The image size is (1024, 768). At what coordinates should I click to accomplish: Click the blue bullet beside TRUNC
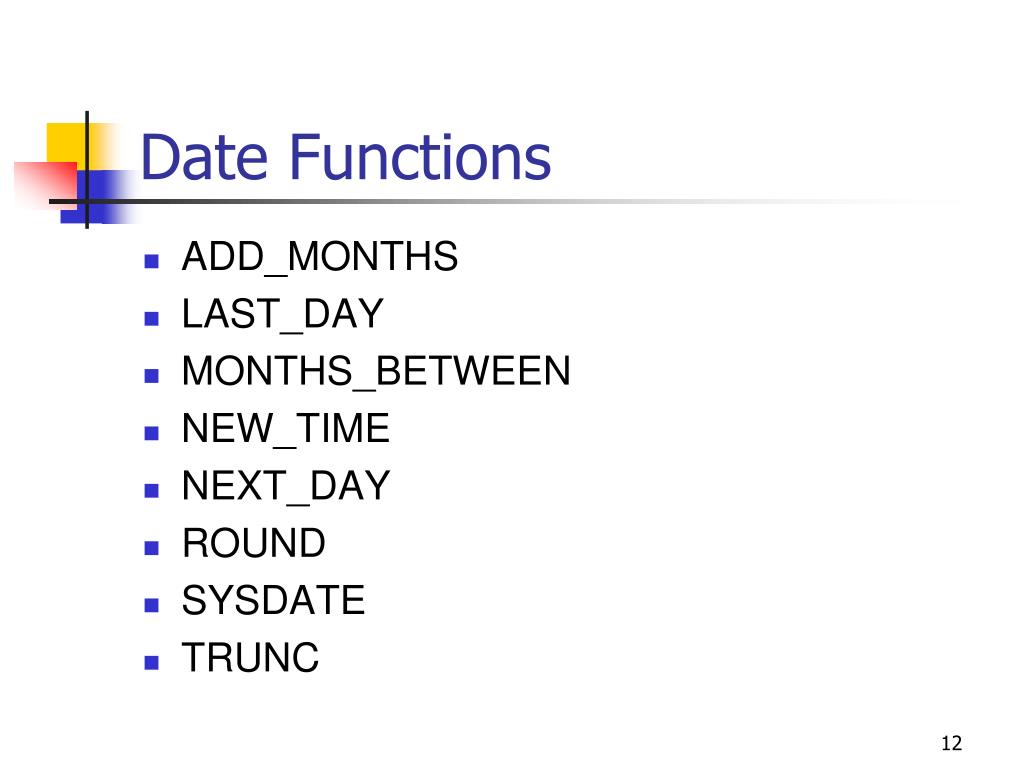click(x=152, y=663)
